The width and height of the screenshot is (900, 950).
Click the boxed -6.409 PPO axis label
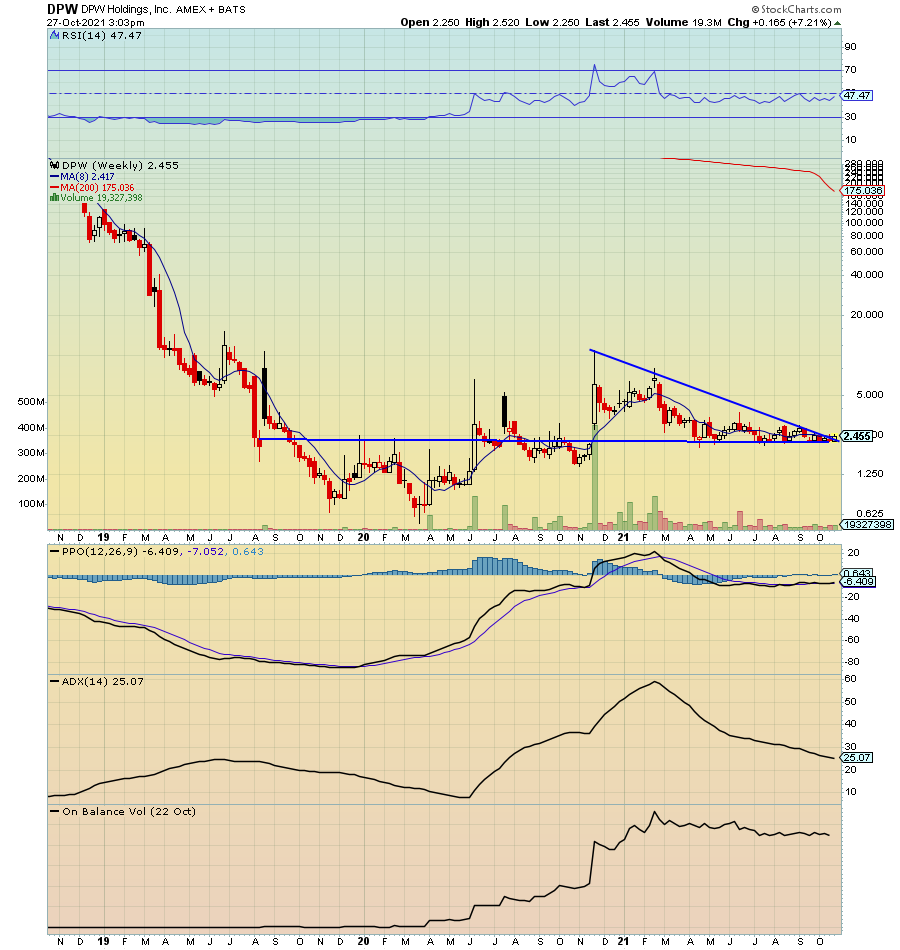858,582
